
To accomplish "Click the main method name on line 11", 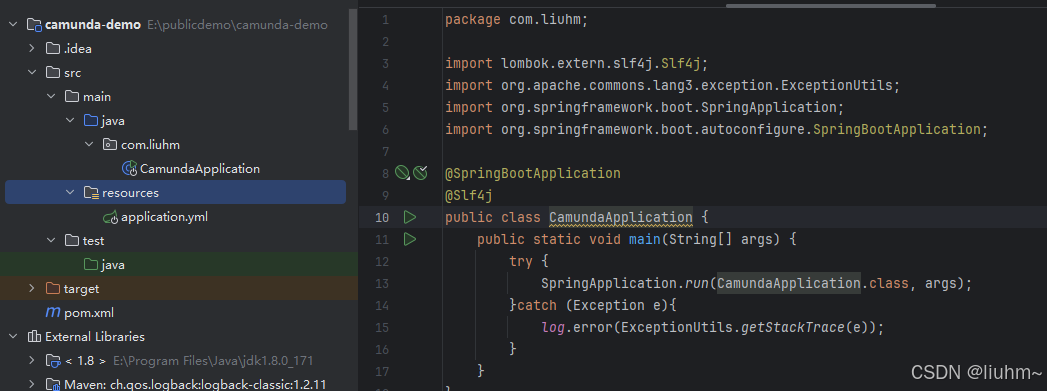I will (644, 240).
